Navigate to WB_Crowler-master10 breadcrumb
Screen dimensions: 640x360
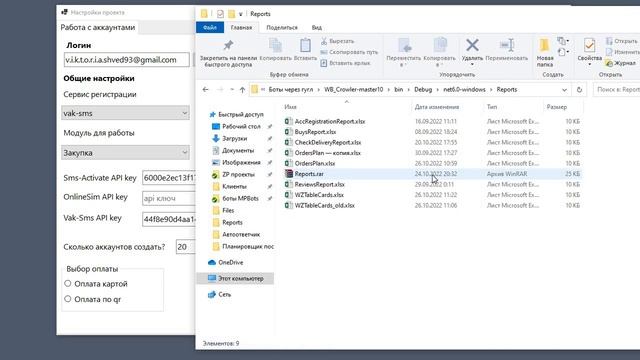point(353,89)
